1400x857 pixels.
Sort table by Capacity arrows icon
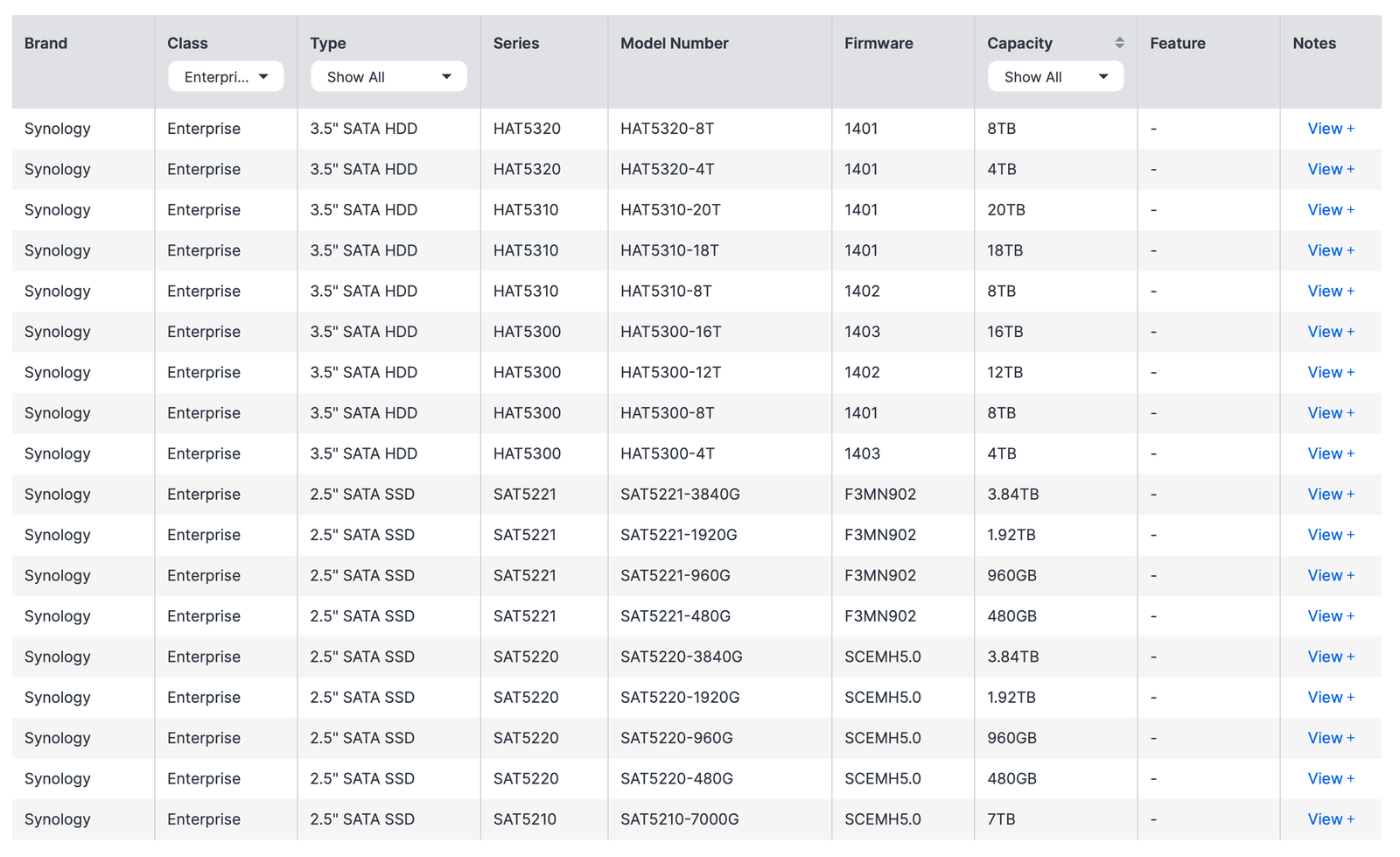coord(1119,43)
